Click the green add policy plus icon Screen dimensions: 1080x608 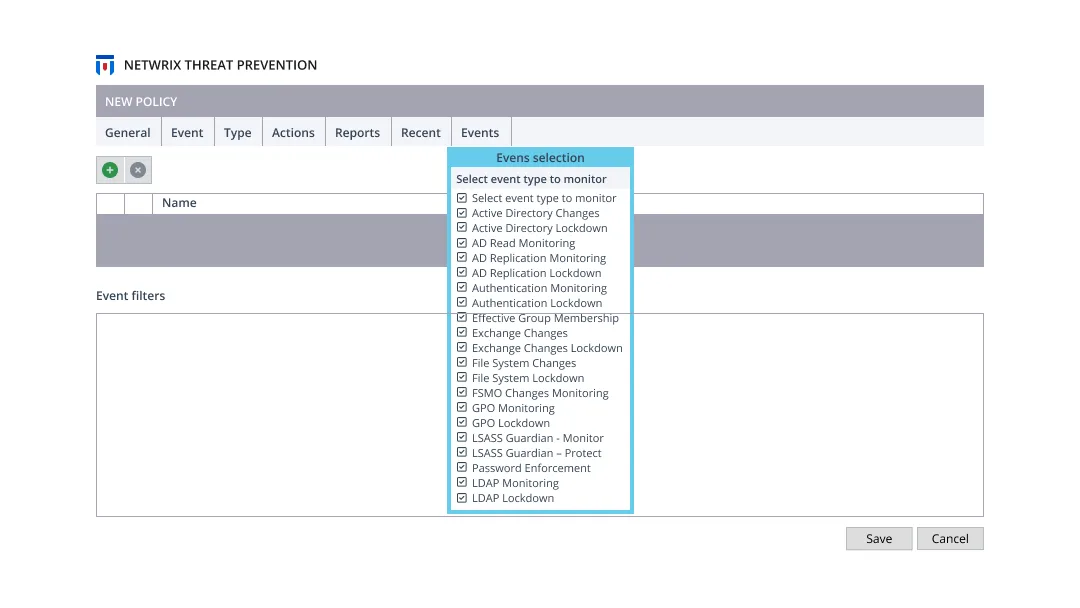(110, 170)
